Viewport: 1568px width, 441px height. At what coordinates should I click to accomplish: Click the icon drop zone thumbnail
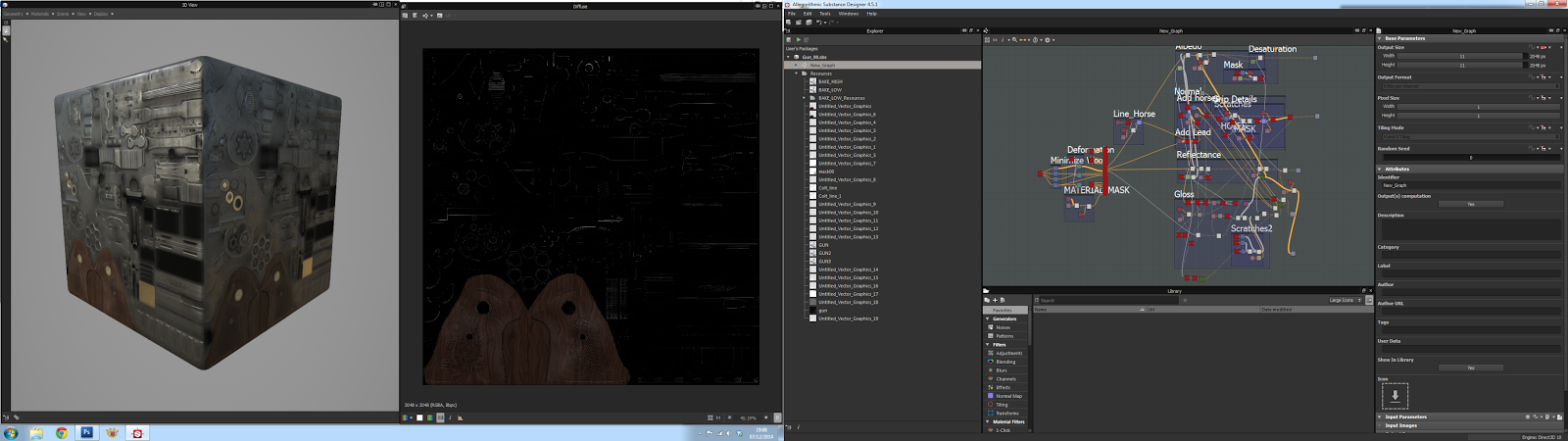coord(1395,395)
